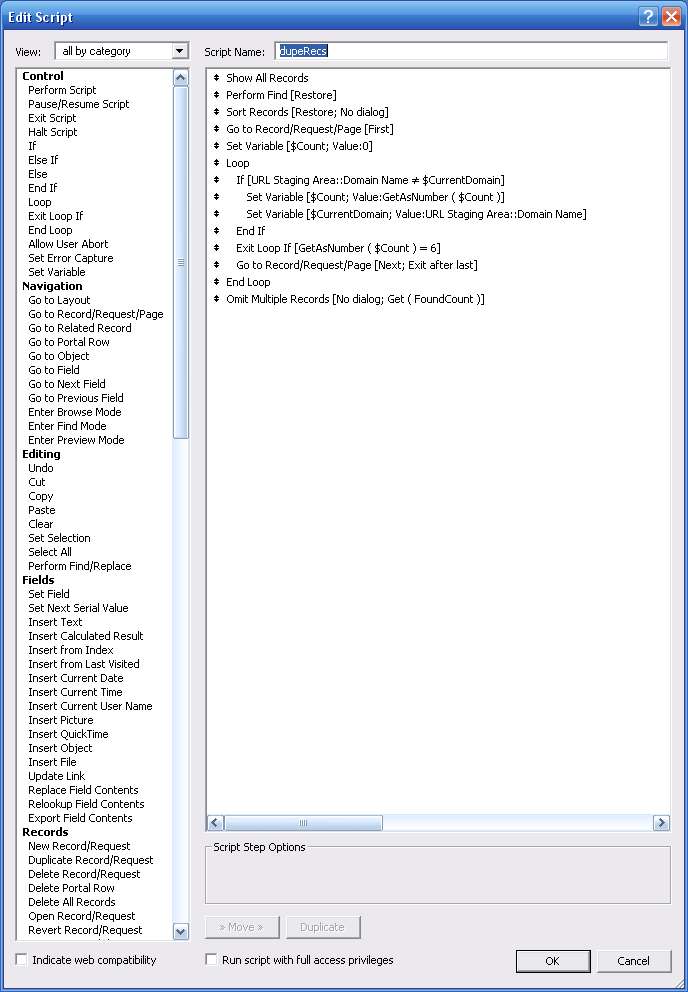The width and height of the screenshot is (688, 992).
Task: Click the horizontal scrollbar left arrow
Action: click(x=215, y=822)
